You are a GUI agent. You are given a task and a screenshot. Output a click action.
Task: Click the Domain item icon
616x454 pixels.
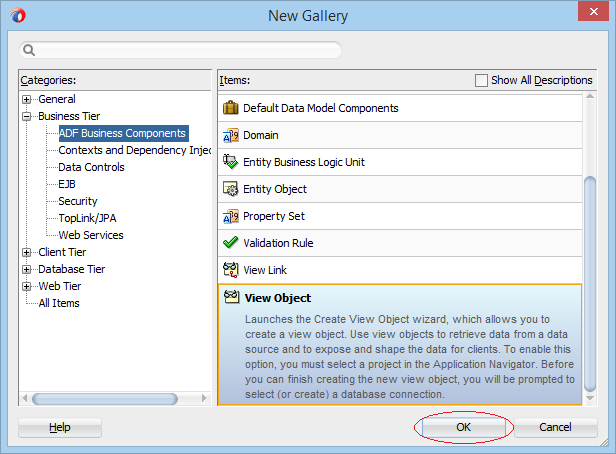[231, 135]
